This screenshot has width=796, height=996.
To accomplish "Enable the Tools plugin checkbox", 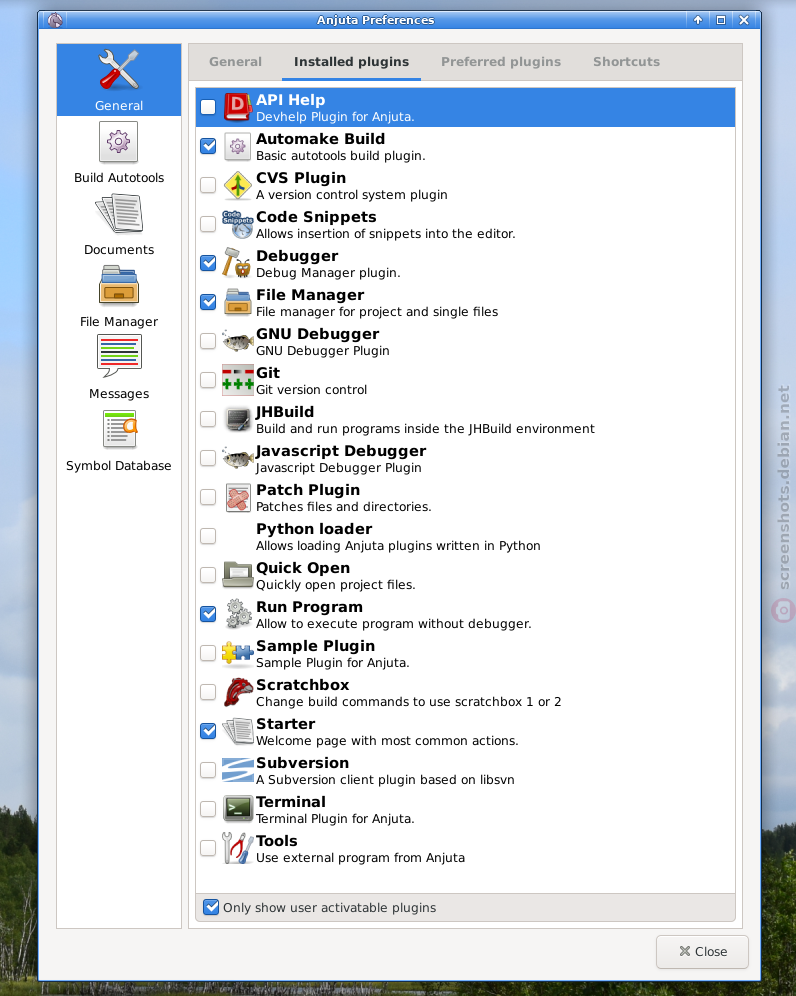I will (x=208, y=848).
